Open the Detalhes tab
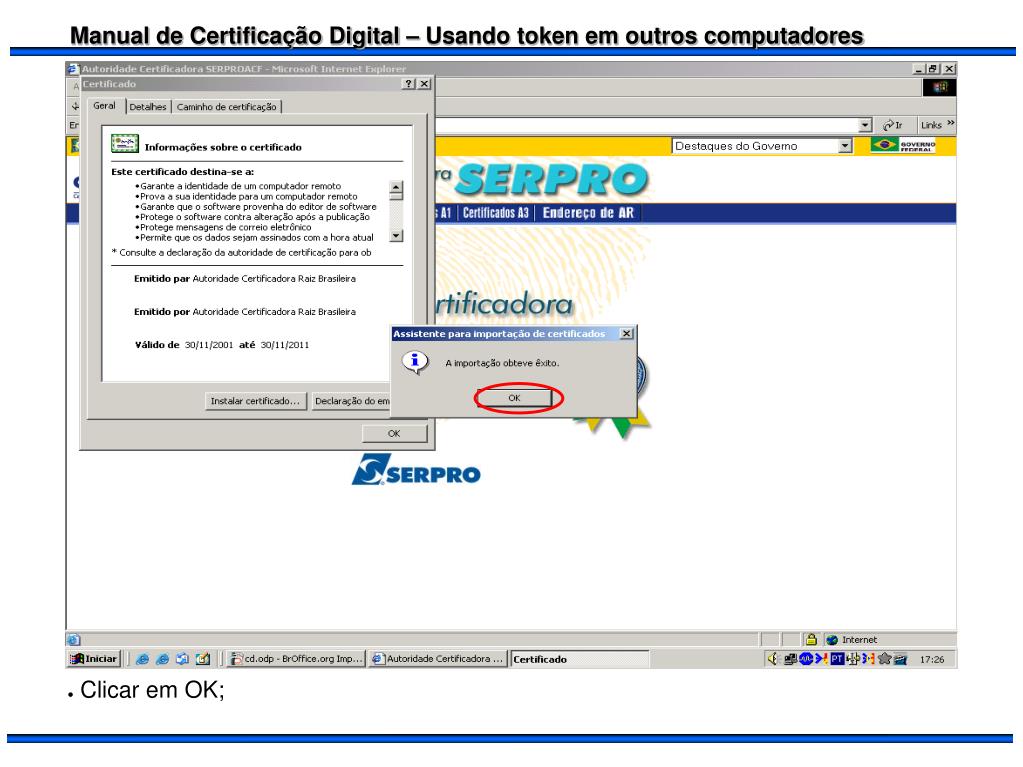 [147, 107]
